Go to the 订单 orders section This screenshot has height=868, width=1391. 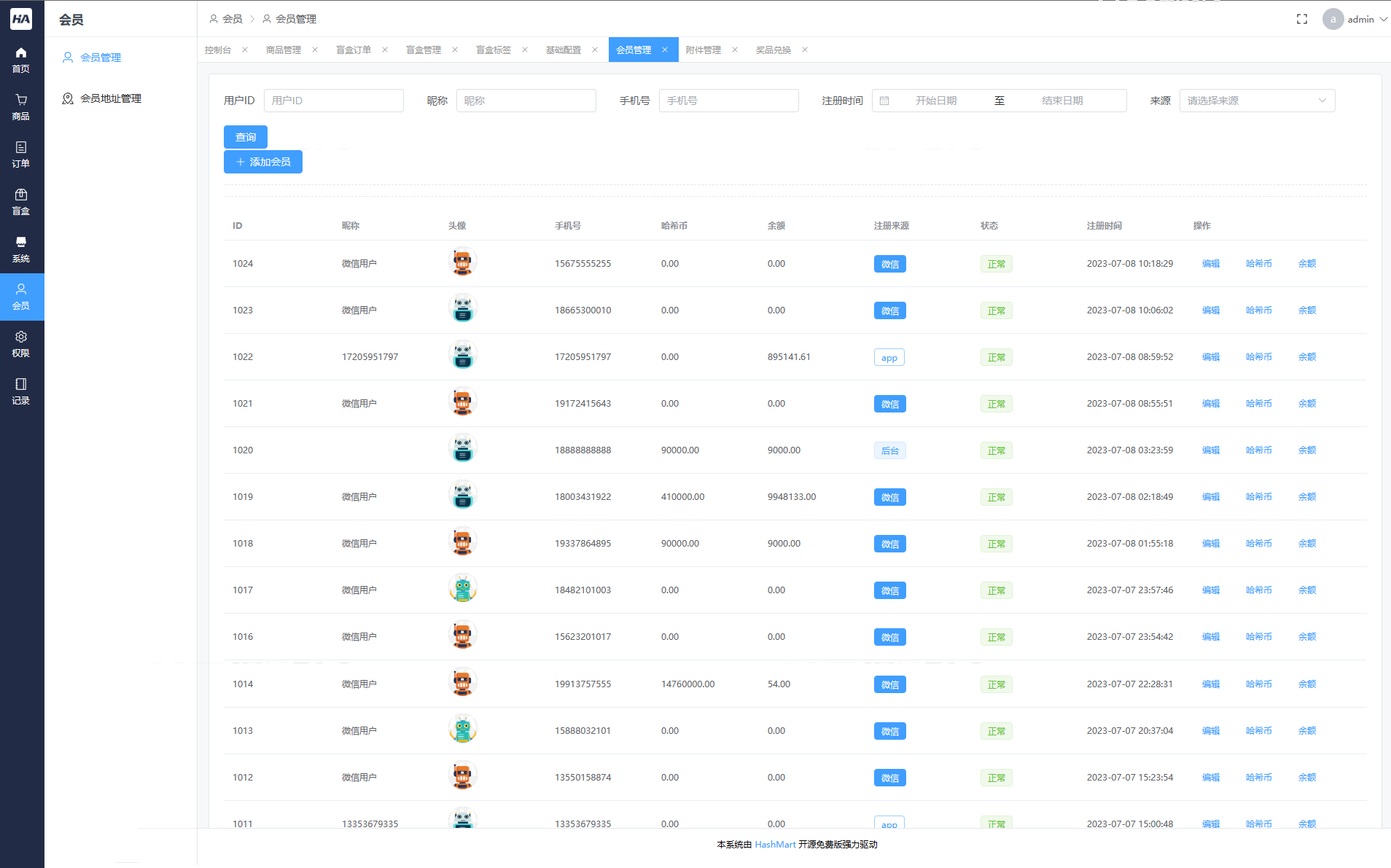click(21, 155)
